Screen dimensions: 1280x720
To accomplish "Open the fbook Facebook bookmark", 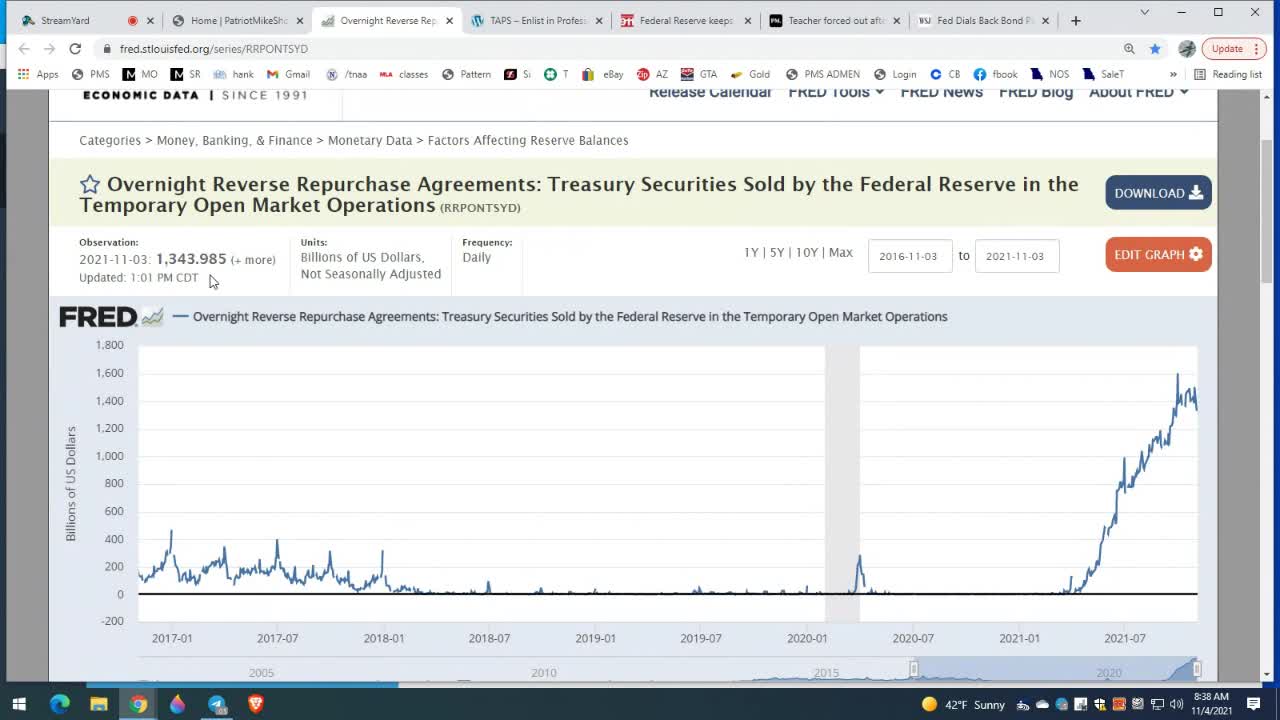I will (995, 74).
